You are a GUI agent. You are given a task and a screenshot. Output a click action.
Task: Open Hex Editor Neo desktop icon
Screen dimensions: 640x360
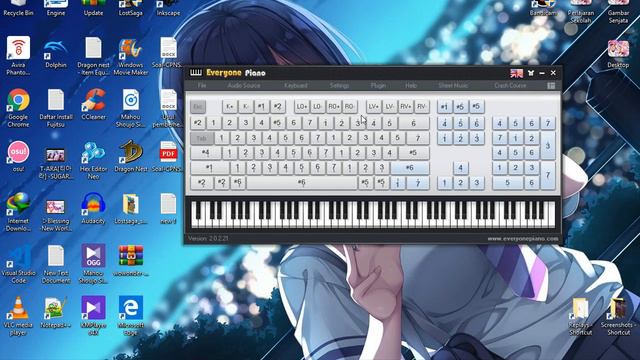[x=93, y=160]
